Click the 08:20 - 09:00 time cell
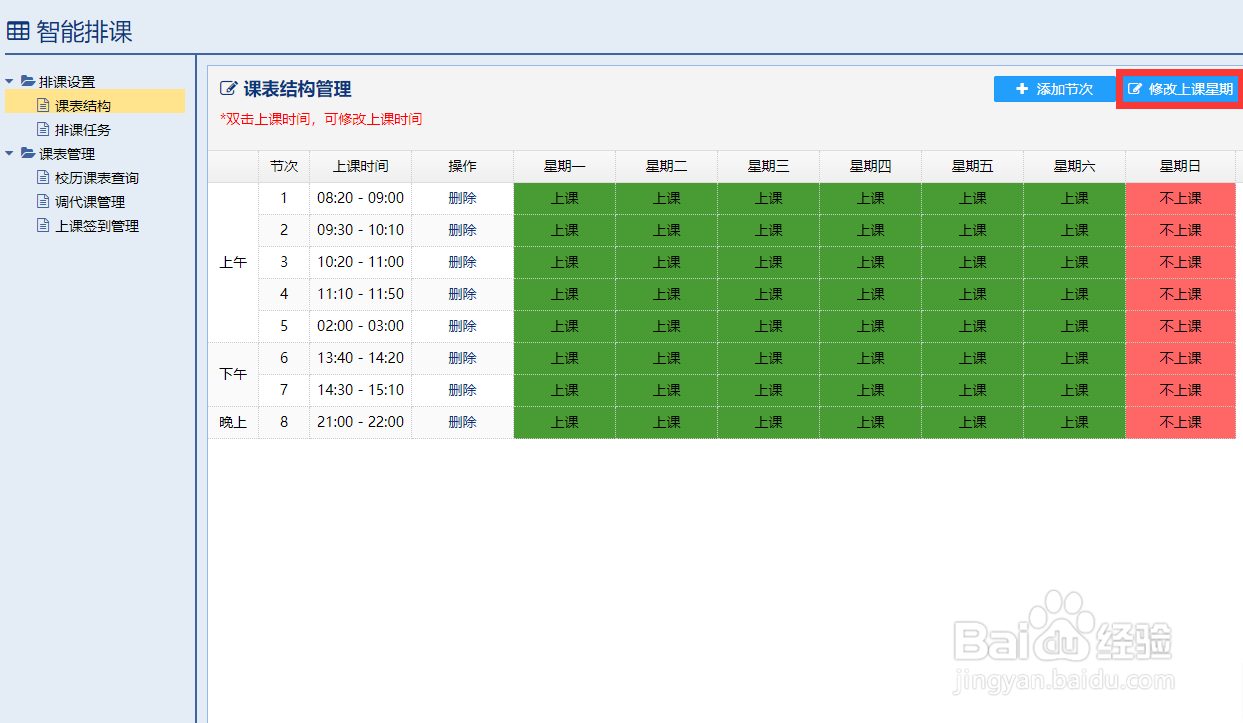Image resolution: width=1243 pixels, height=723 pixels. (361, 198)
